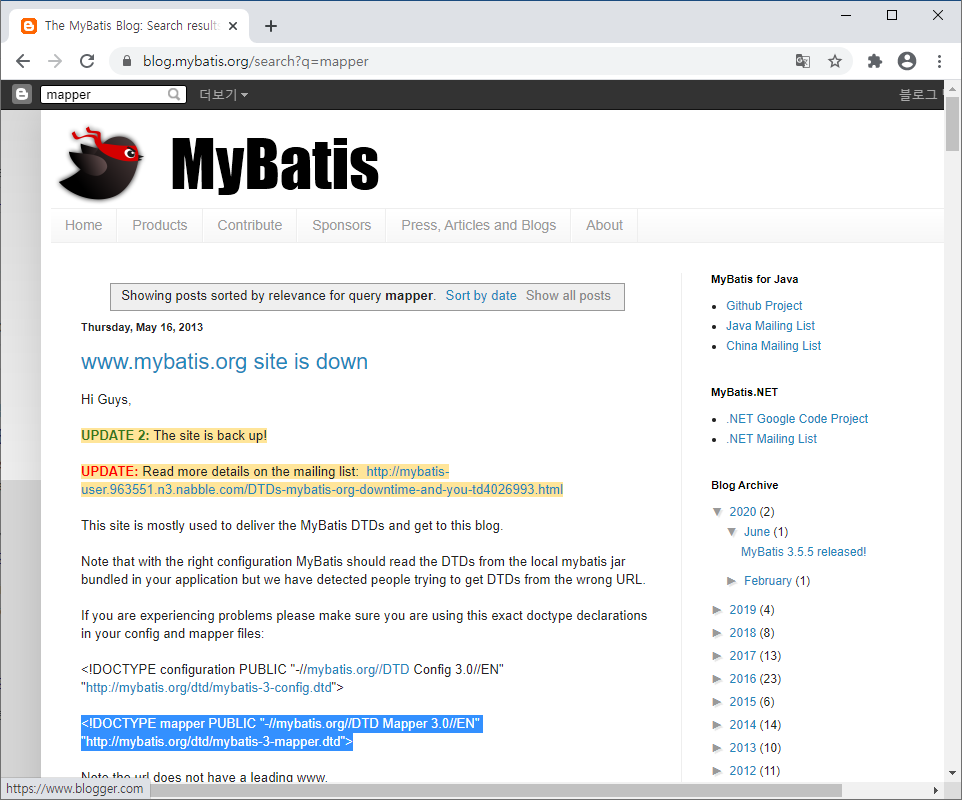The image size is (962, 800).
Task: Open the June archive link
Action: [756, 532]
